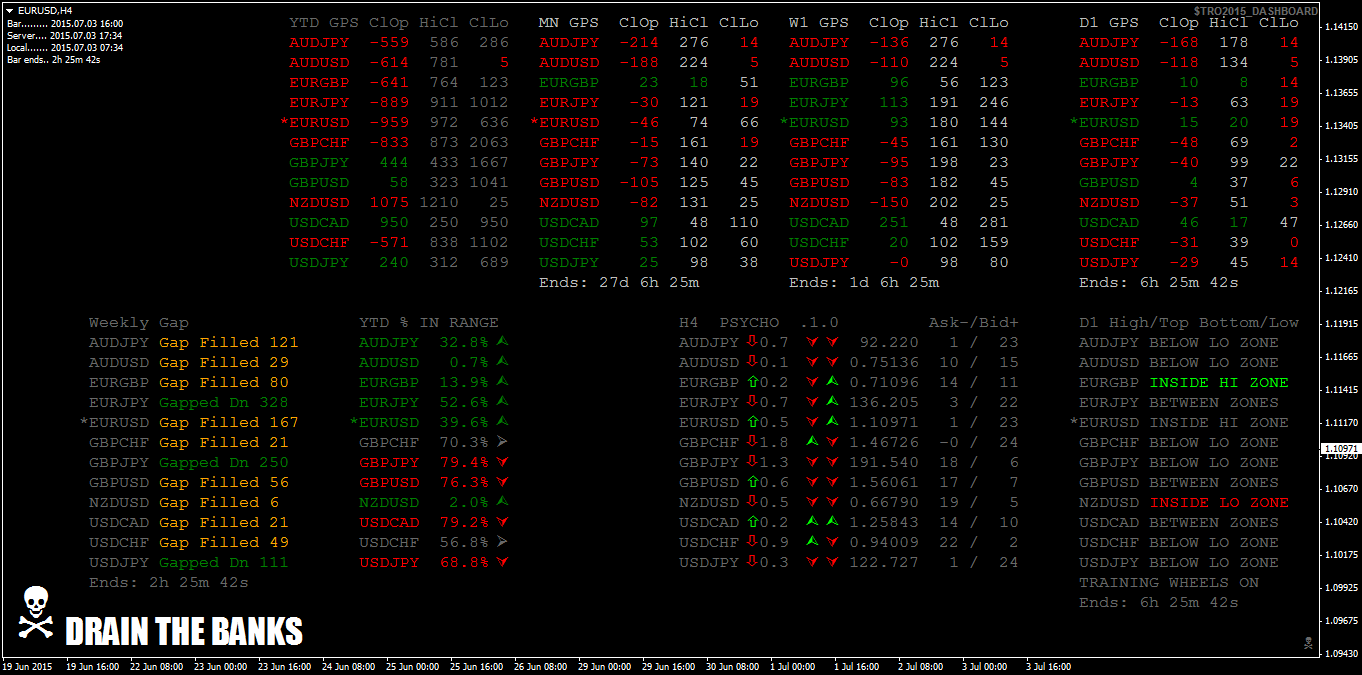The width and height of the screenshot is (1362, 675).
Task: Click solid green up arrow in GBPCHF PSYCHO row
Action: tap(813, 442)
